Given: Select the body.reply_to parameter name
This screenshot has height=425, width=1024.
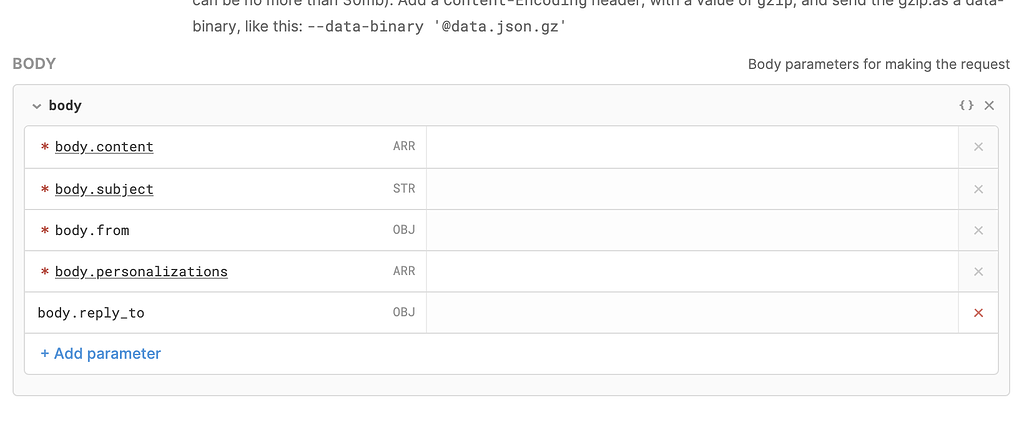Looking at the screenshot, I should pos(91,313).
